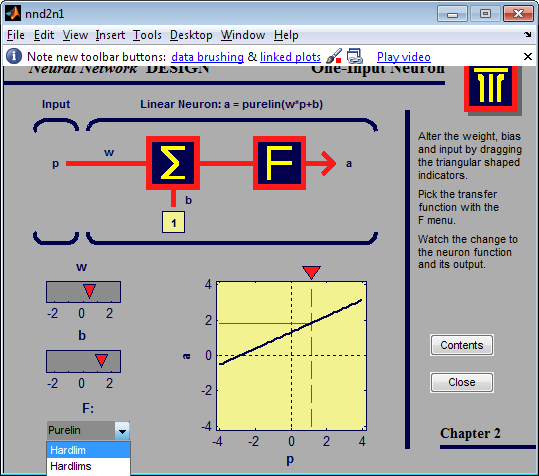Open the Desktop menu
The image size is (539, 476).
click(x=191, y=35)
